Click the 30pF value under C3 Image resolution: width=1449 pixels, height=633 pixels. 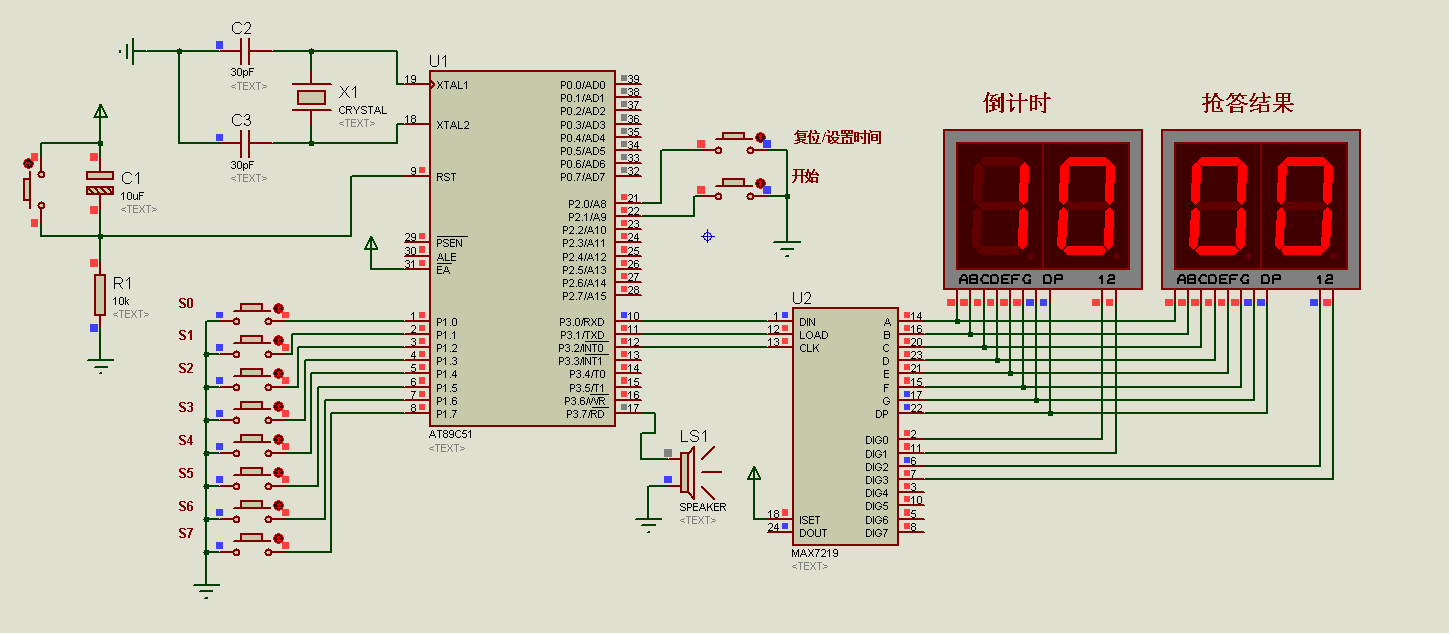tap(243, 165)
